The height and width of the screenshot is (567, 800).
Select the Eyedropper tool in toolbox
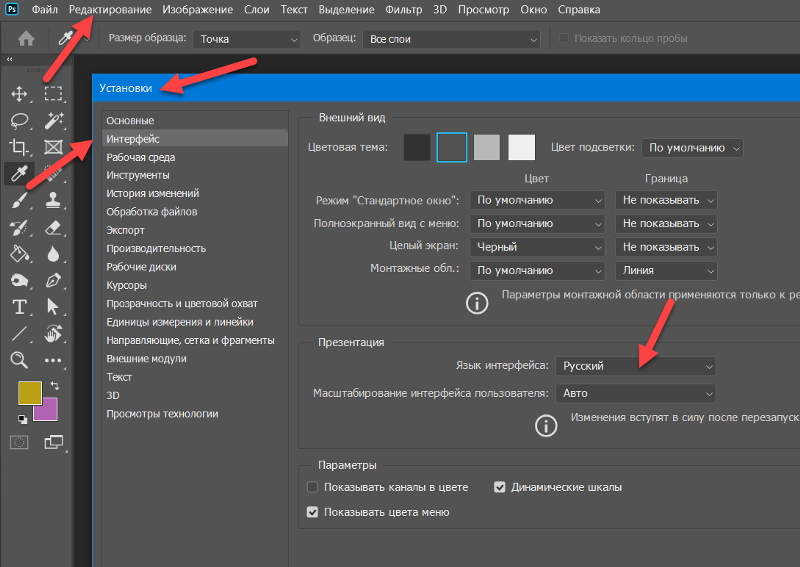pyautogui.click(x=19, y=174)
